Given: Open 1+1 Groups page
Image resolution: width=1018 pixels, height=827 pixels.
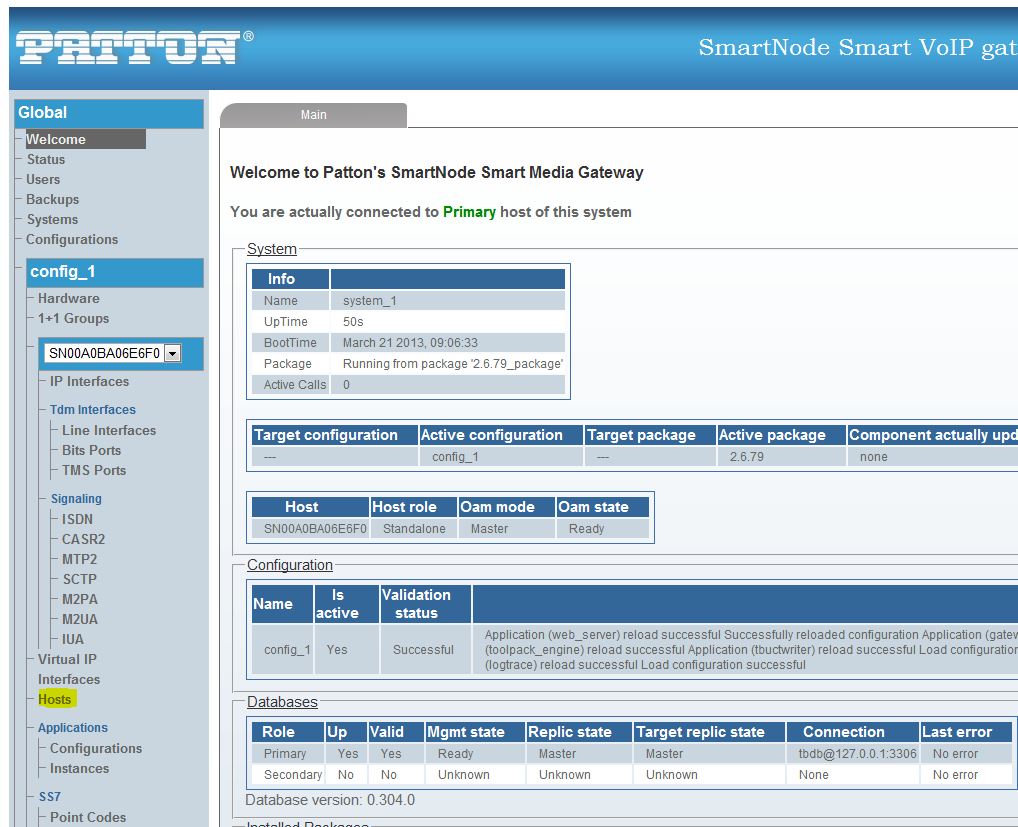Looking at the screenshot, I should 73,319.
